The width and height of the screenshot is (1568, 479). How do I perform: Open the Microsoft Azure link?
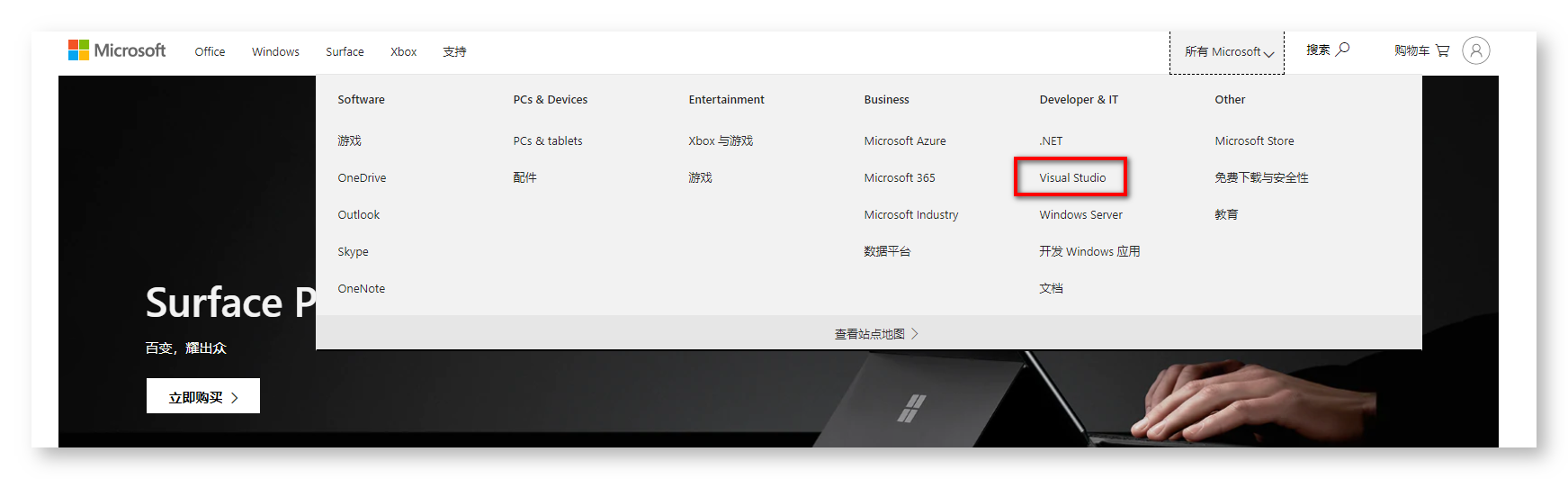tap(904, 141)
